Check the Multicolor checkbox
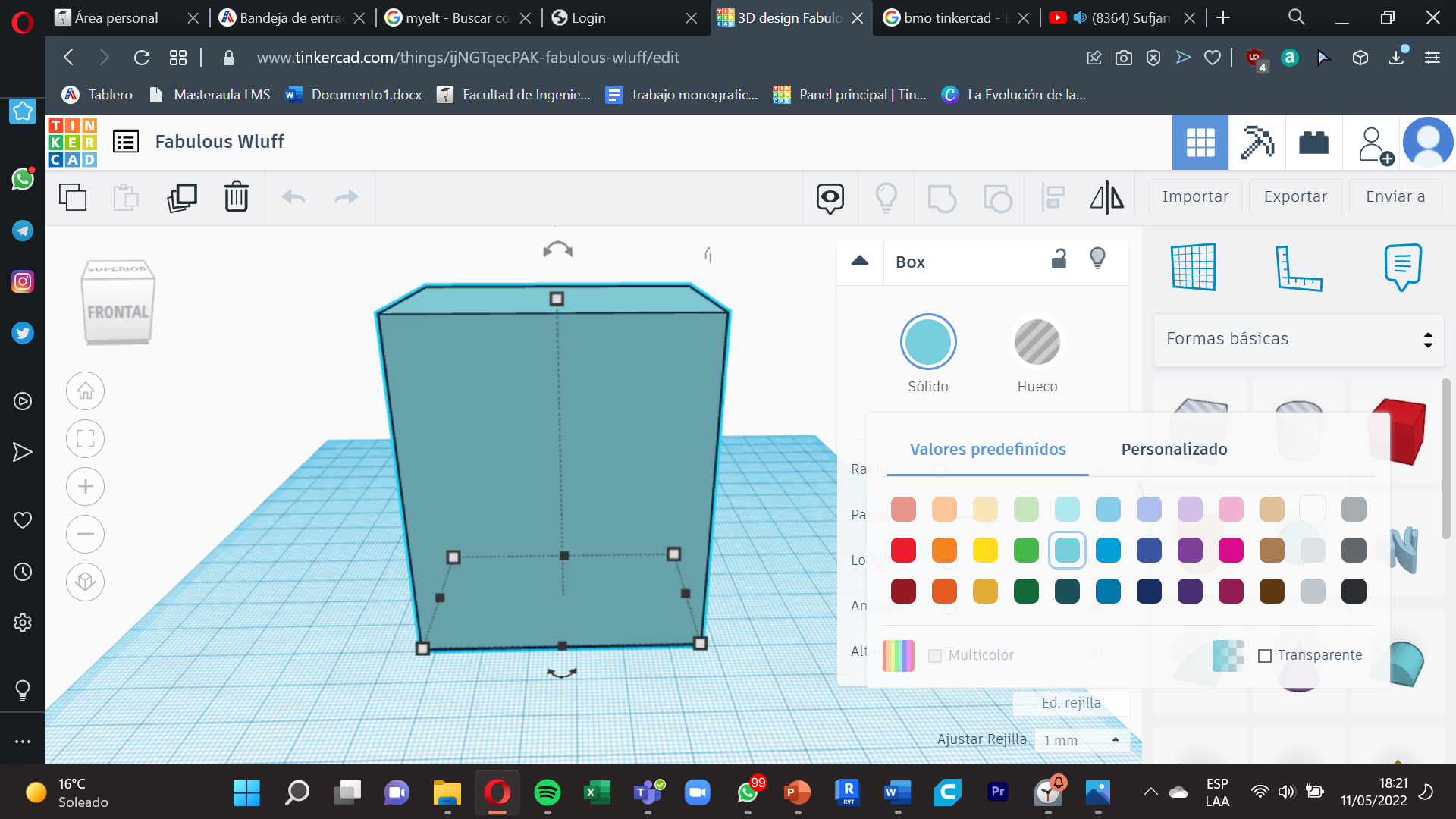This screenshot has height=819, width=1456. [x=935, y=656]
